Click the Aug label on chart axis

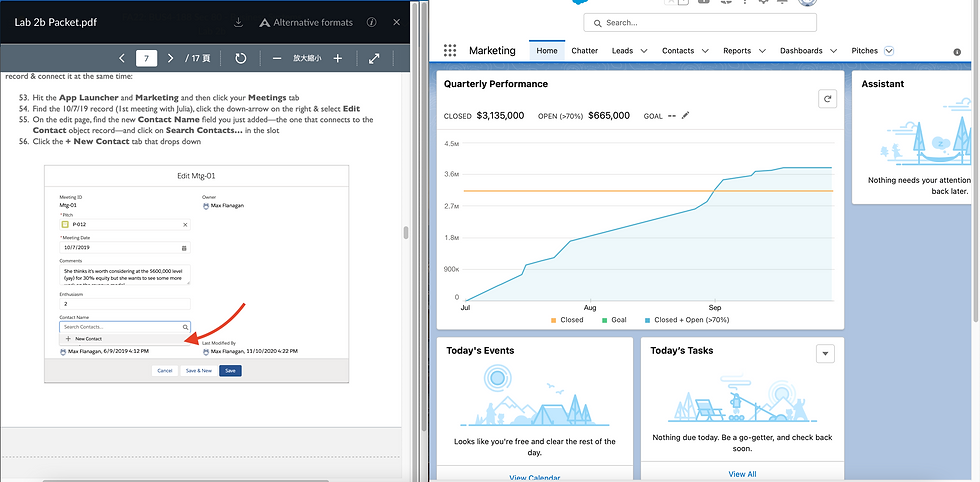(x=589, y=308)
